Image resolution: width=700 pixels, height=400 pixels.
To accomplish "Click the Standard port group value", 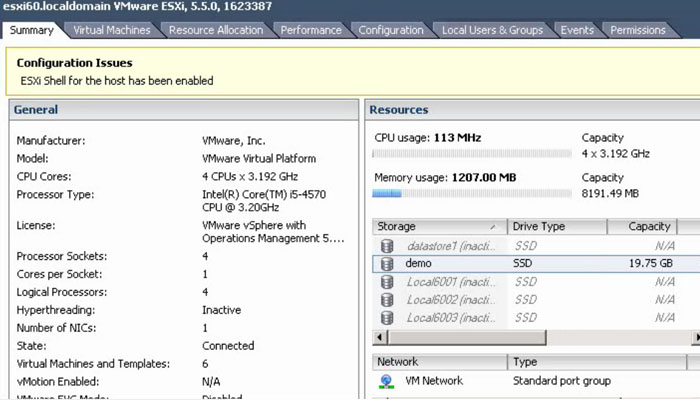I will [x=562, y=381].
